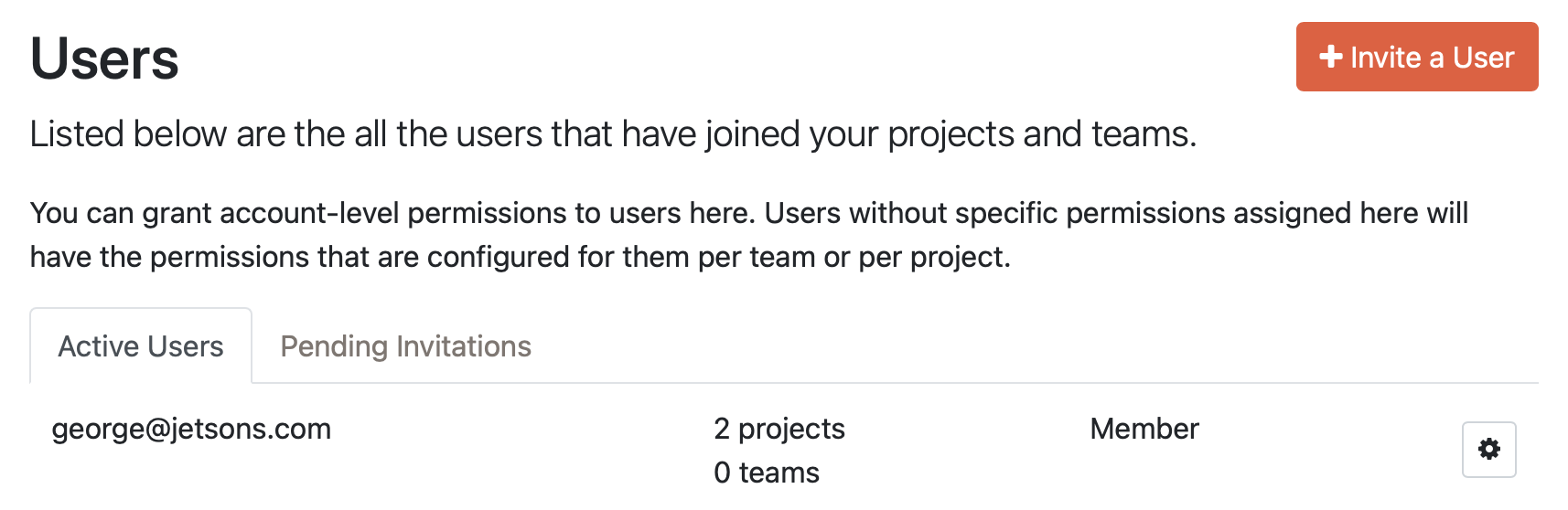Select the Active Users tab

[x=141, y=346]
